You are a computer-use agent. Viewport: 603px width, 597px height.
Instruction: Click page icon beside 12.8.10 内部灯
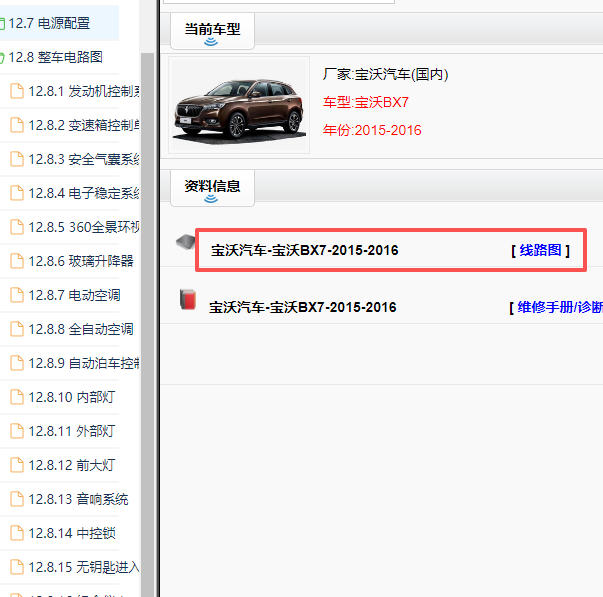tap(17, 397)
